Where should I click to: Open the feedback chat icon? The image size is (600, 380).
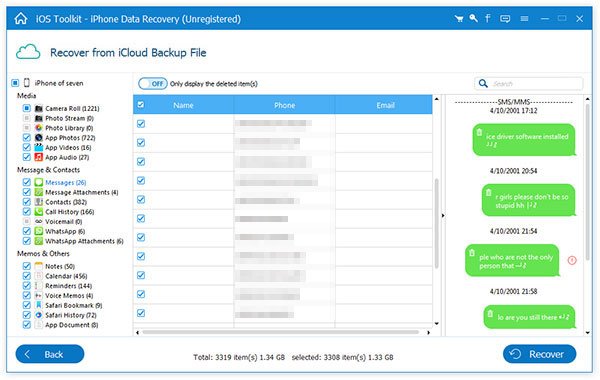coord(505,19)
